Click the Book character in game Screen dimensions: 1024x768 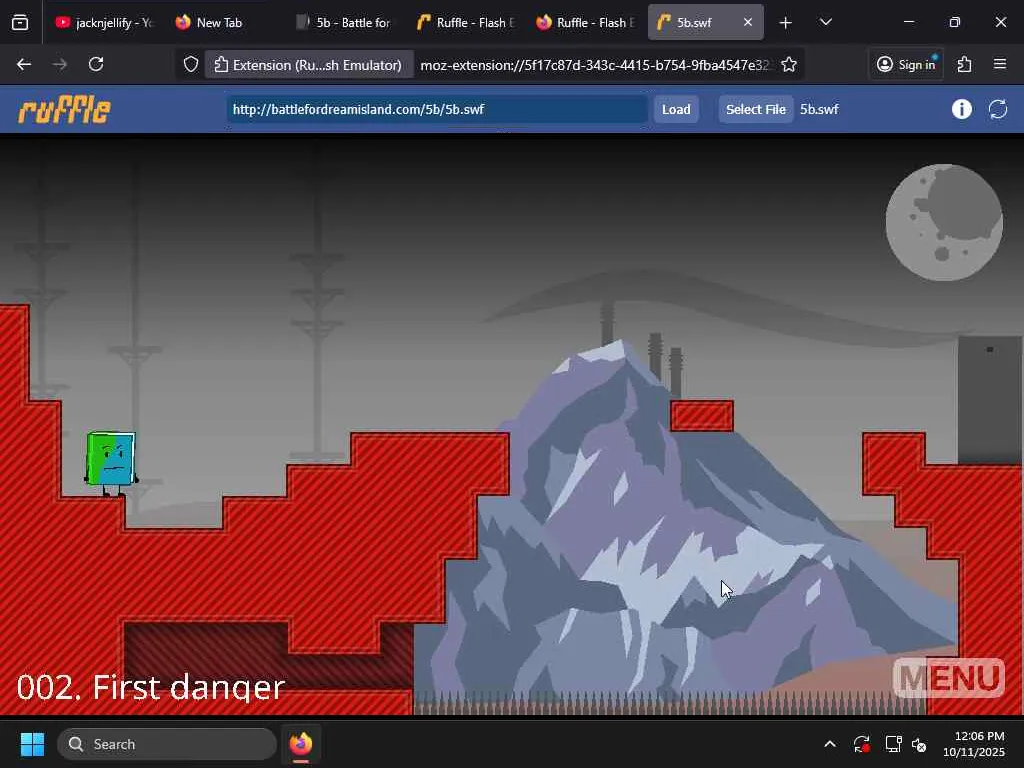coord(111,462)
